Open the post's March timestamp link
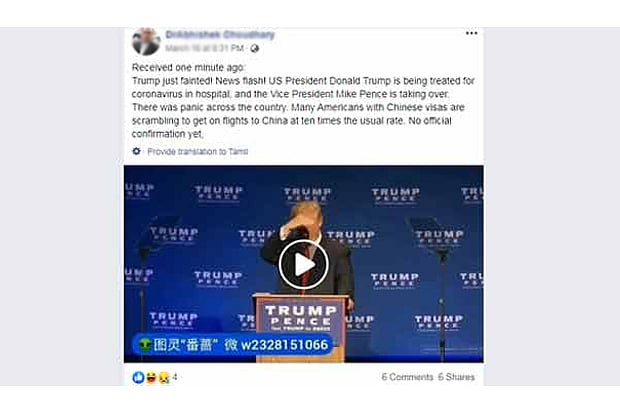 coord(204,48)
